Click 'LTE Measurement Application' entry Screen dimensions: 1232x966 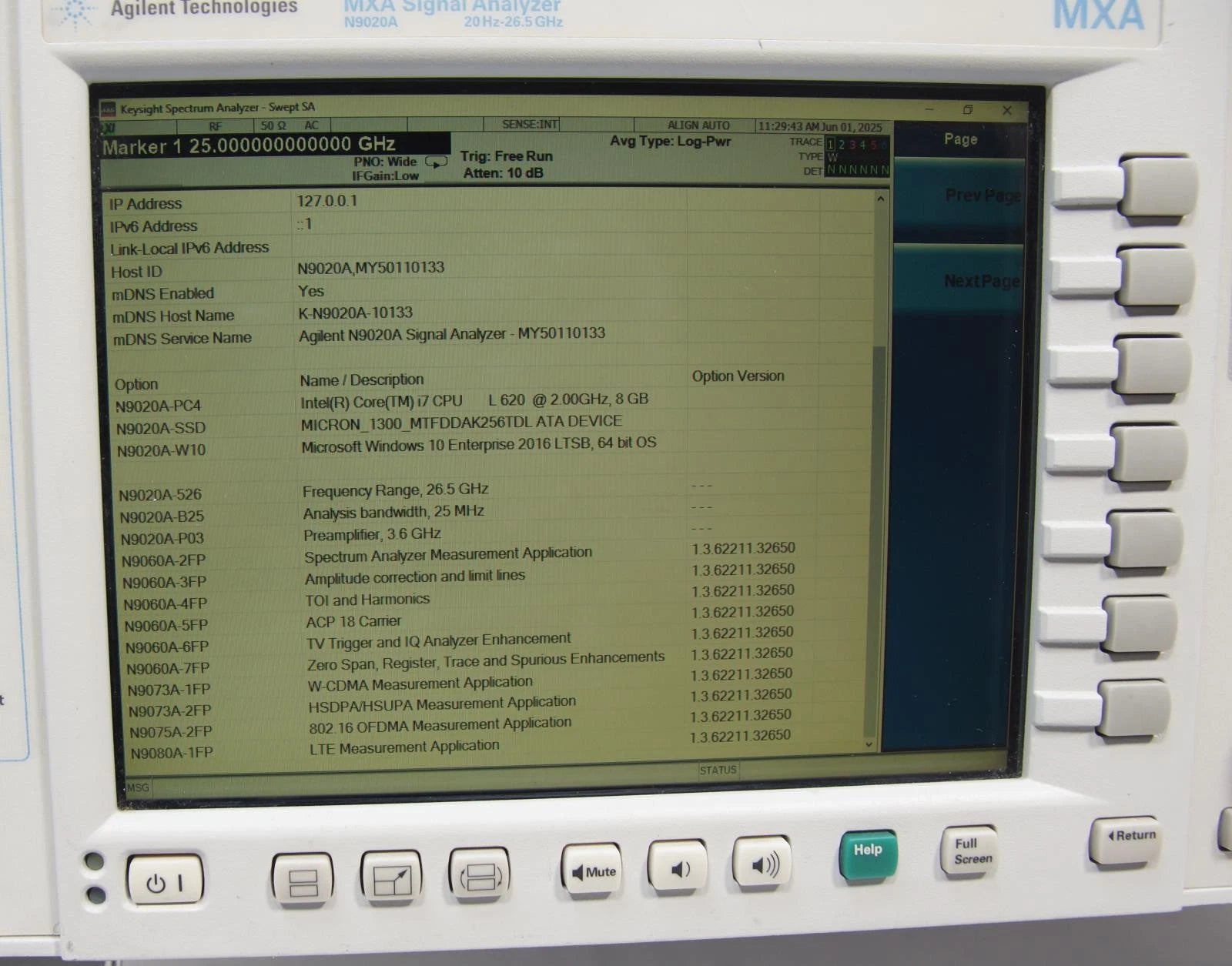(x=404, y=747)
